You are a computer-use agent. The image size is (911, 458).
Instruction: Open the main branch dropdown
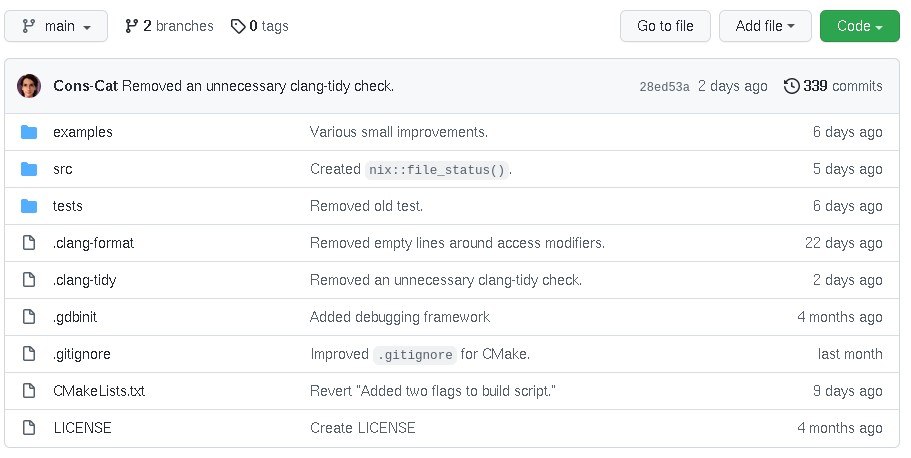tap(57, 26)
